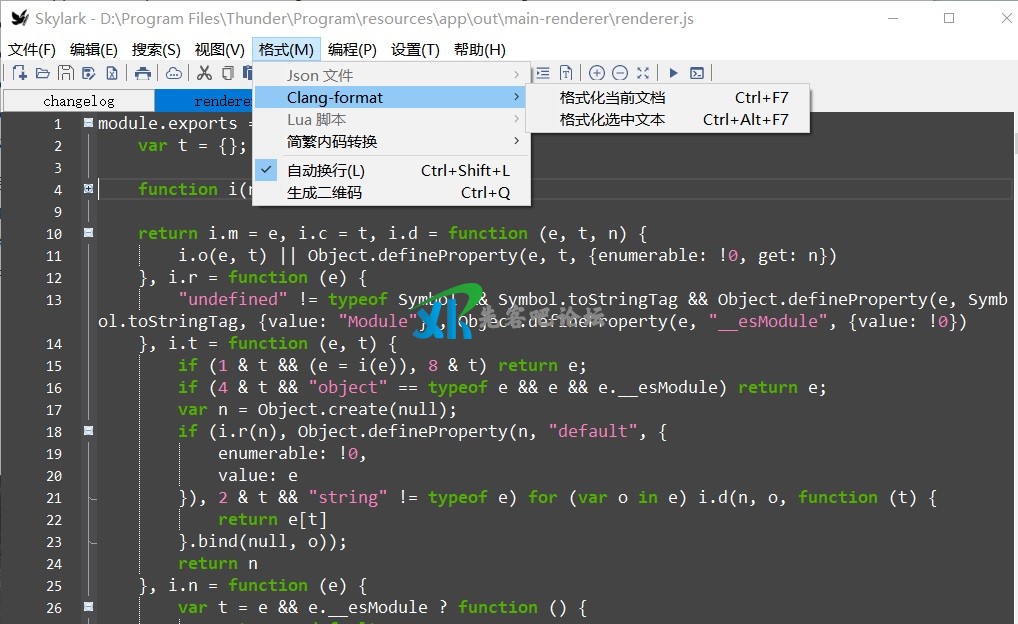This screenshot has height=624, width=1018.
Task: Open the terminal console icon
Action: point(697,73)
